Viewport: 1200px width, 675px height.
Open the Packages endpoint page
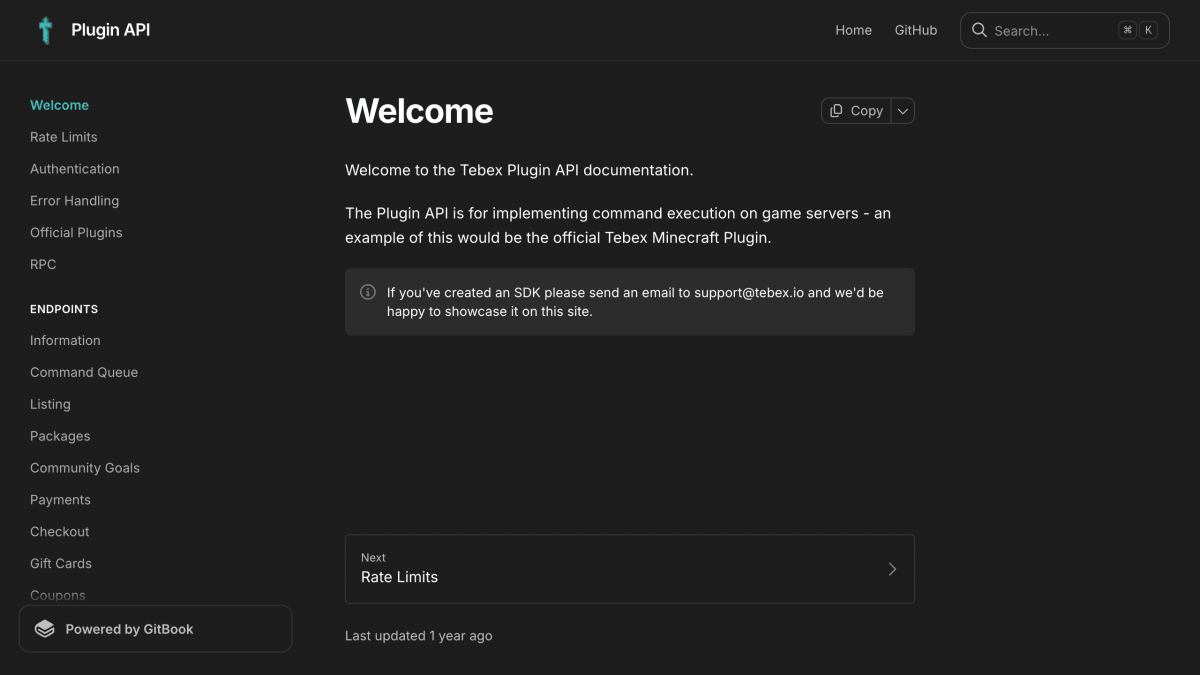click(60, 437)
